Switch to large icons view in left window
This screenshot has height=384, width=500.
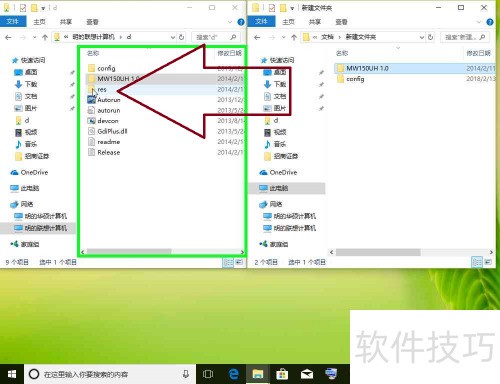click(x=239, y=263)
